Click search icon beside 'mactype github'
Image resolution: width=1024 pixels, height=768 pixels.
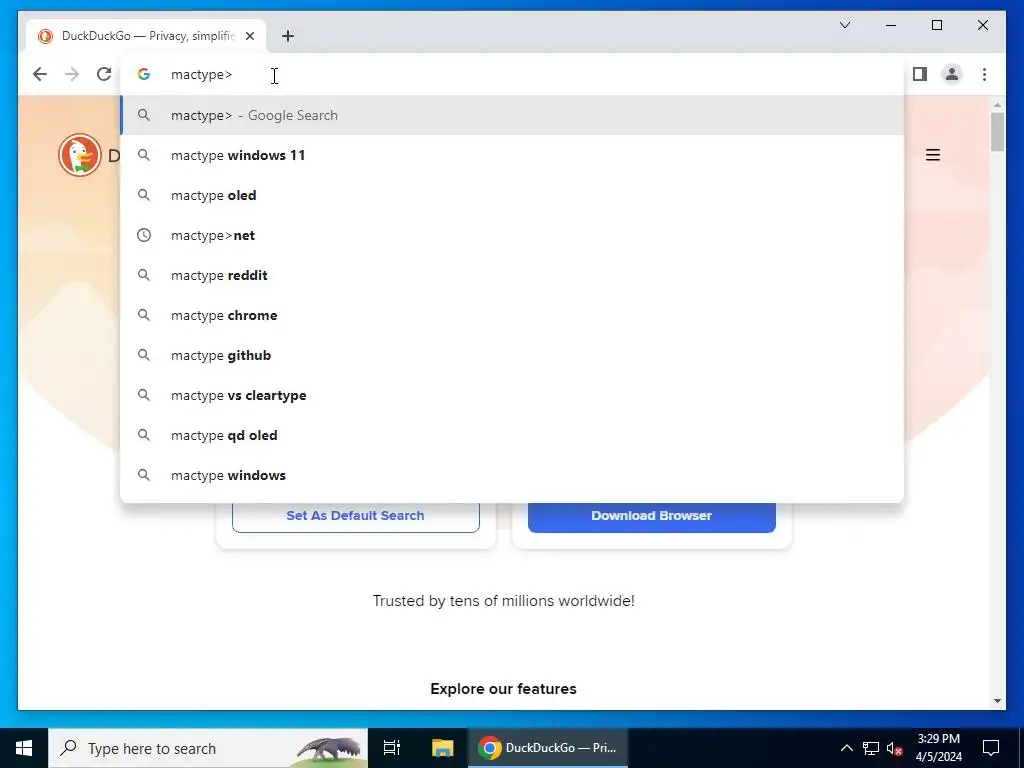click(x=144, y=355)
